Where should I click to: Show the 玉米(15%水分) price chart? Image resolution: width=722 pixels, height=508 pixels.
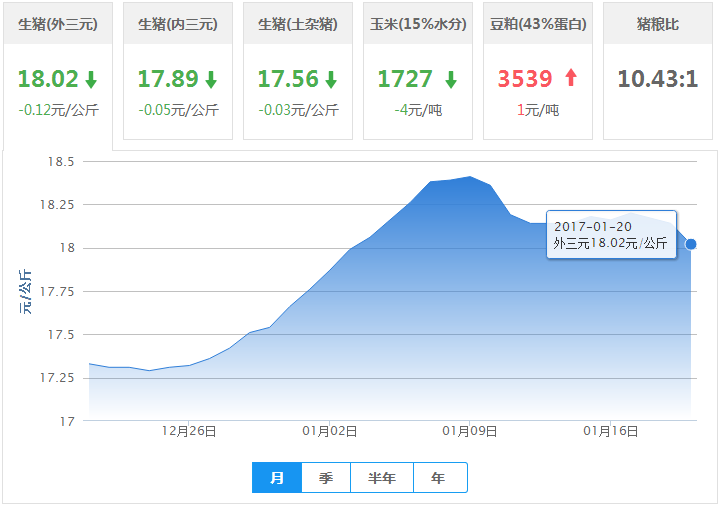[x=418, y=24]
